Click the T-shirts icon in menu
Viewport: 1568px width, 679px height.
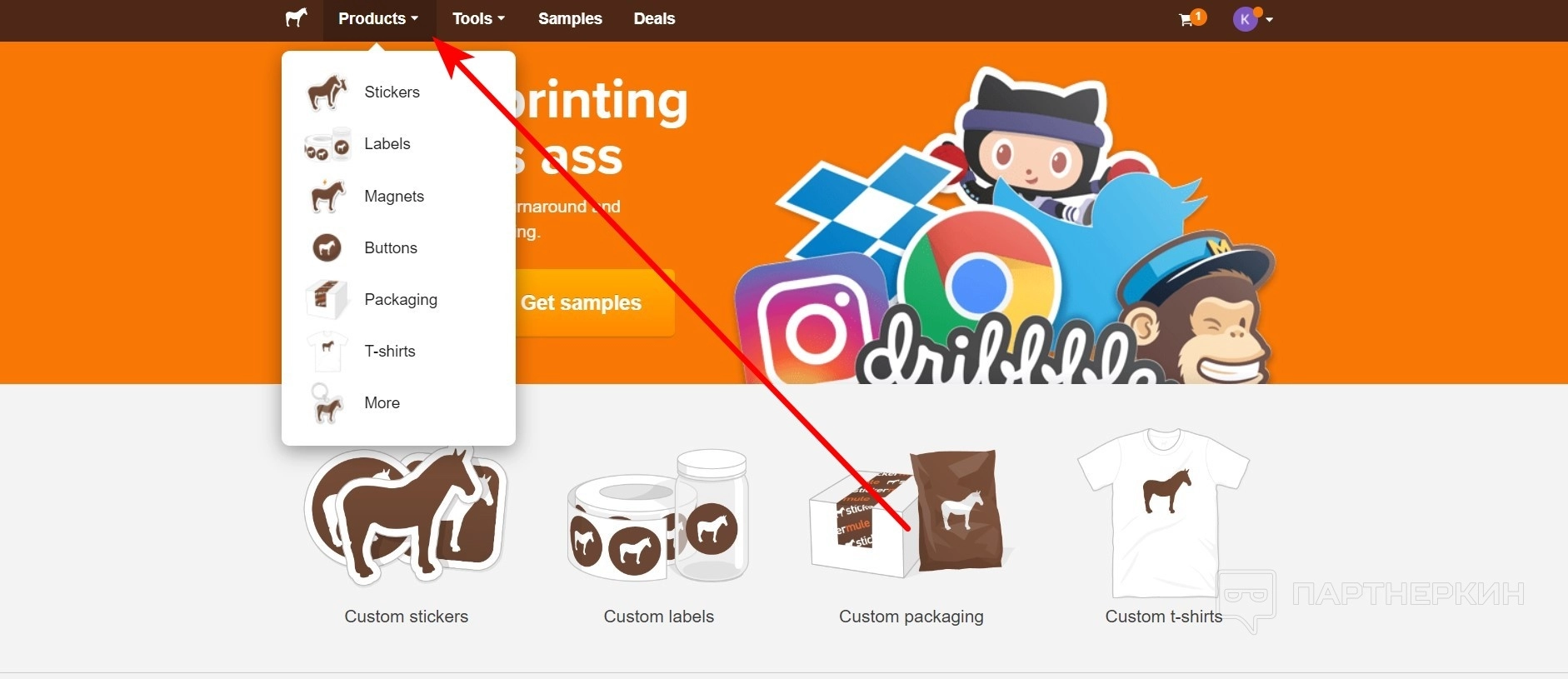point(327,351)
